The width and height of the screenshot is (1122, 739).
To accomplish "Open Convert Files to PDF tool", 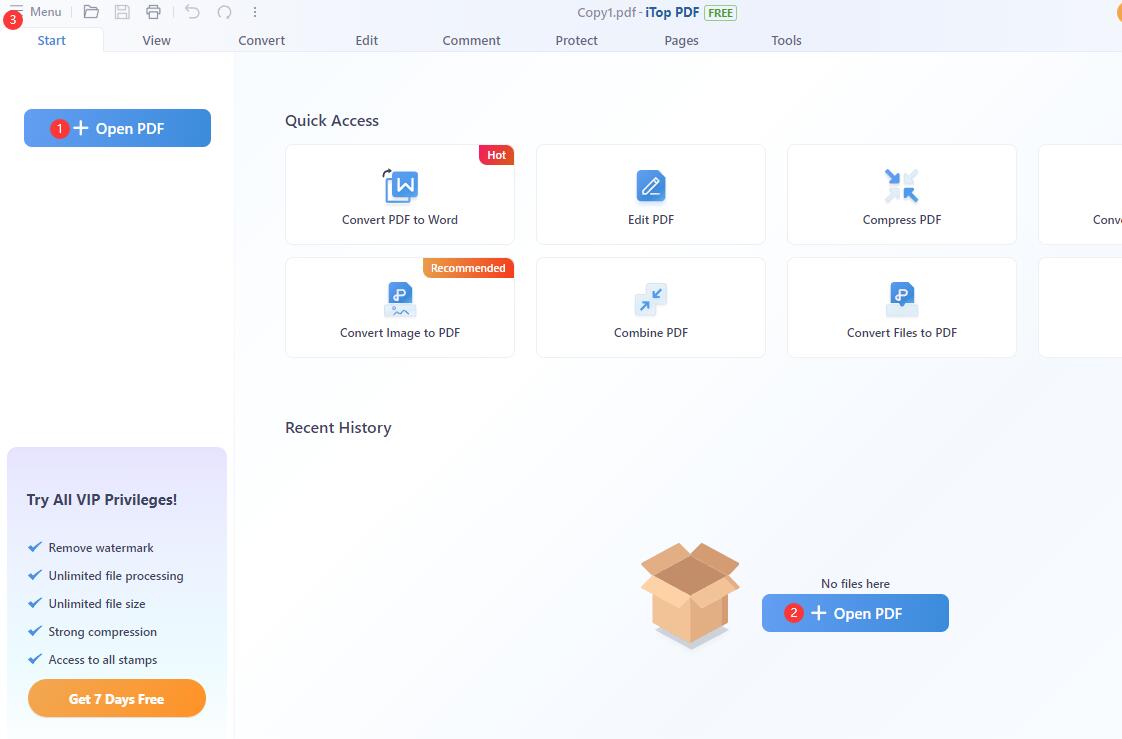I will (x=902, y=308).
